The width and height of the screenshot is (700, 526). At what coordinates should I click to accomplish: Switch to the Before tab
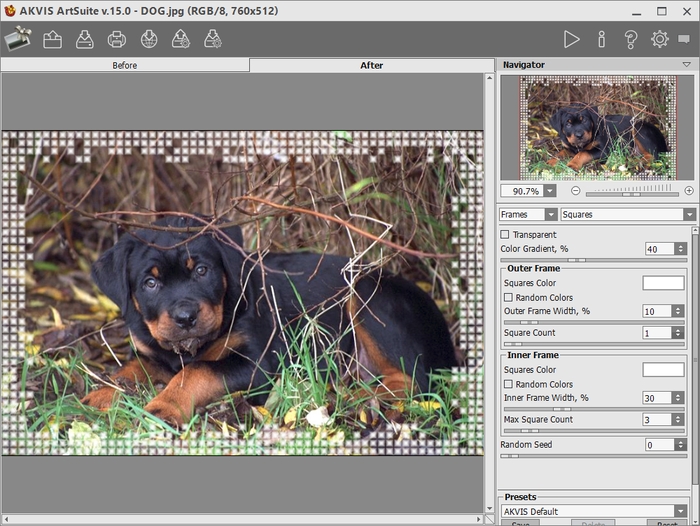click(x=125, y=65)
